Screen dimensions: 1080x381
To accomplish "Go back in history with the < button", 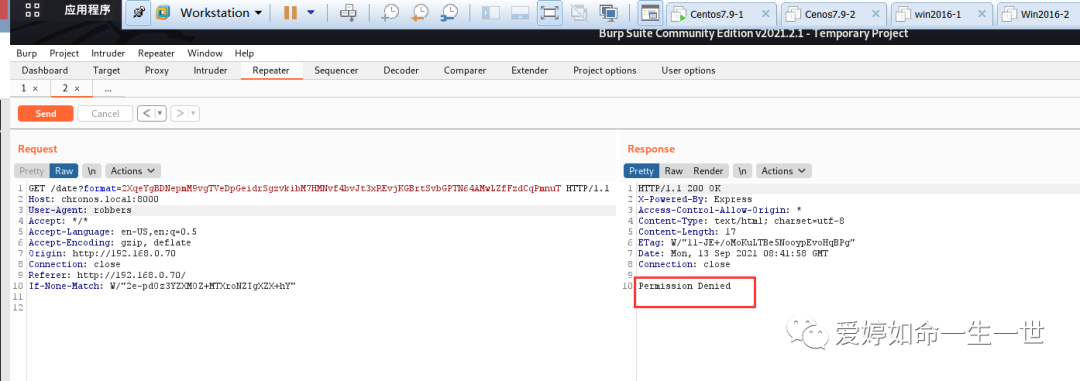I will (146, 114).
